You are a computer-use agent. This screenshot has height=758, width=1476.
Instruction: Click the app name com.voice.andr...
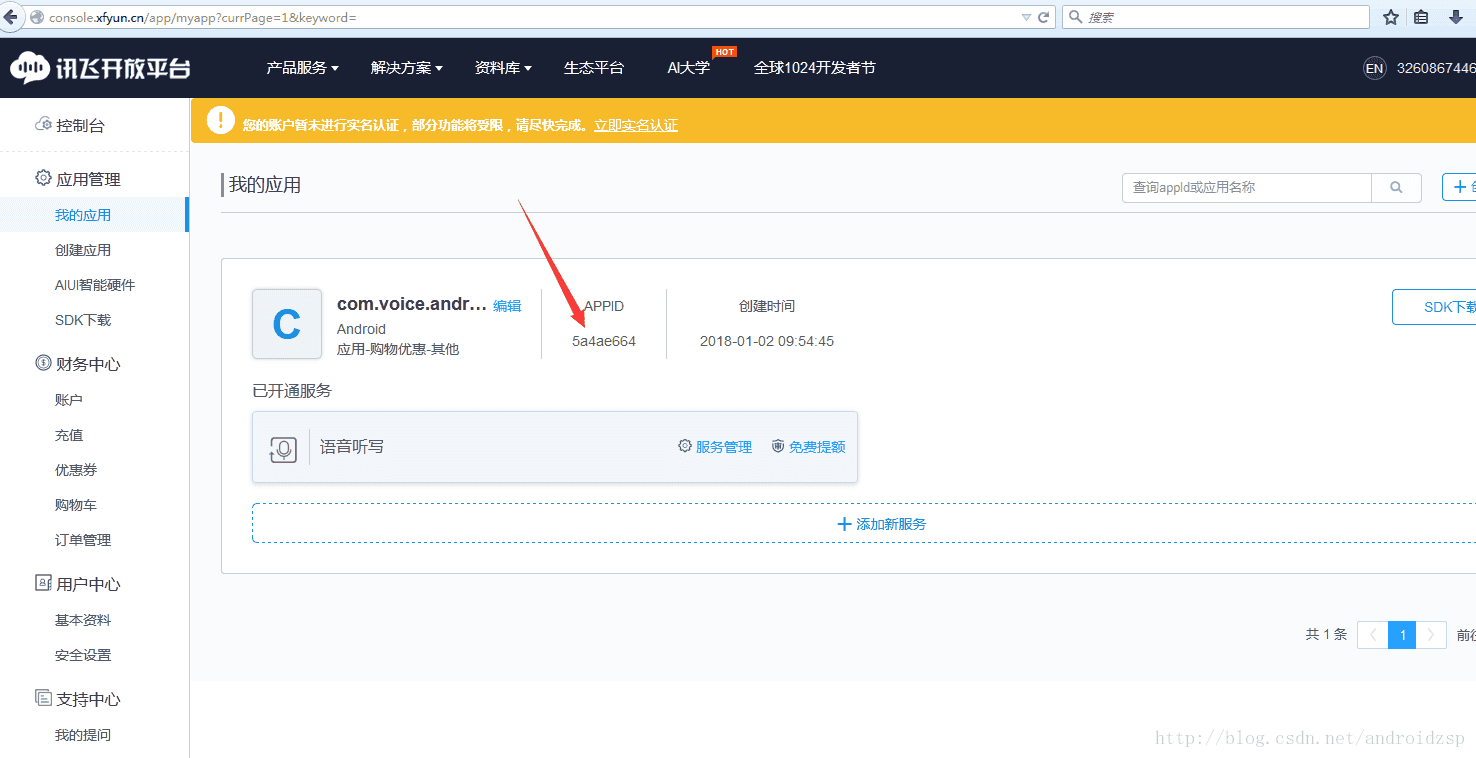(x=412, y=304)
